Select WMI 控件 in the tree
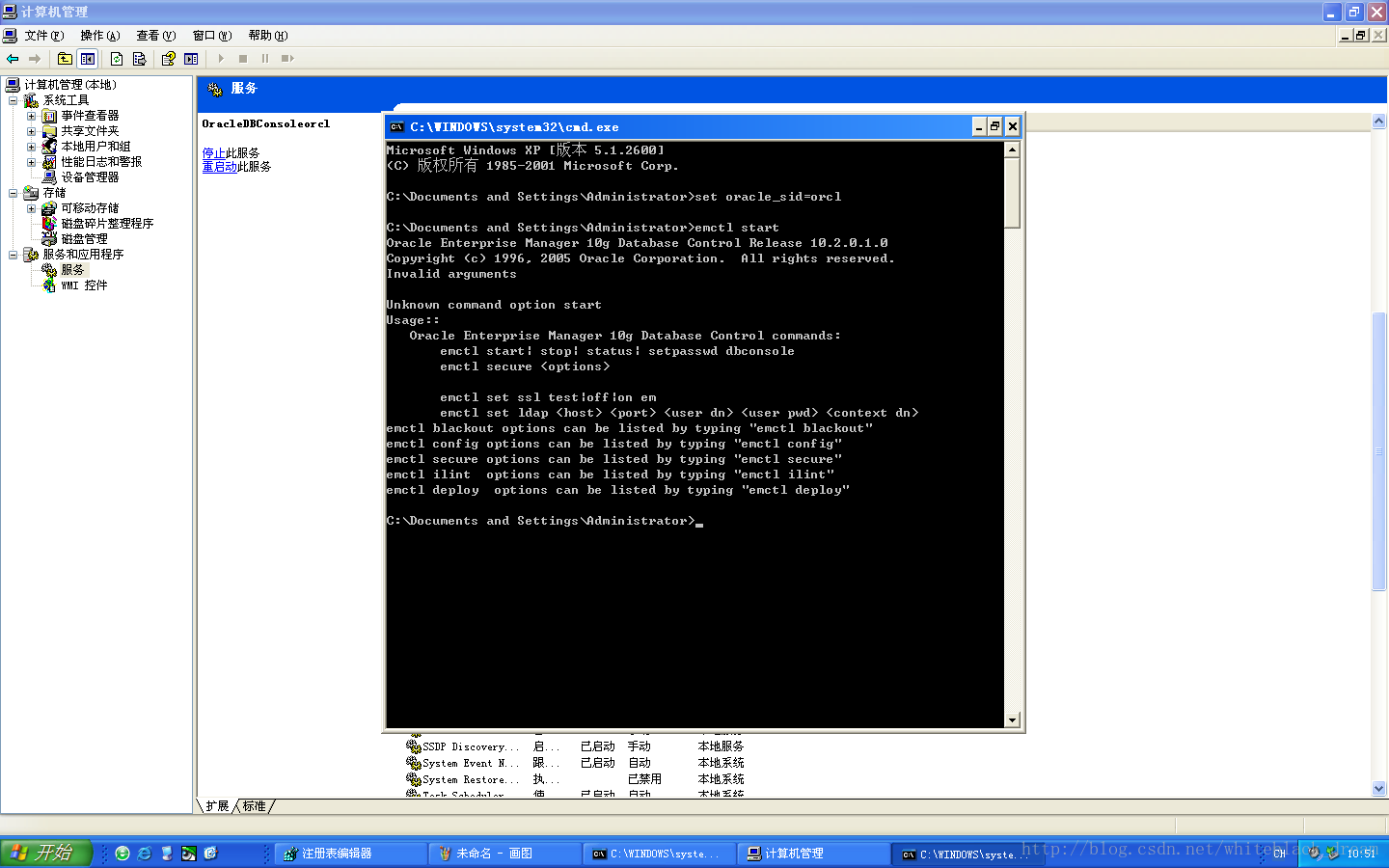1389x868 pixels. pos(84,285)
